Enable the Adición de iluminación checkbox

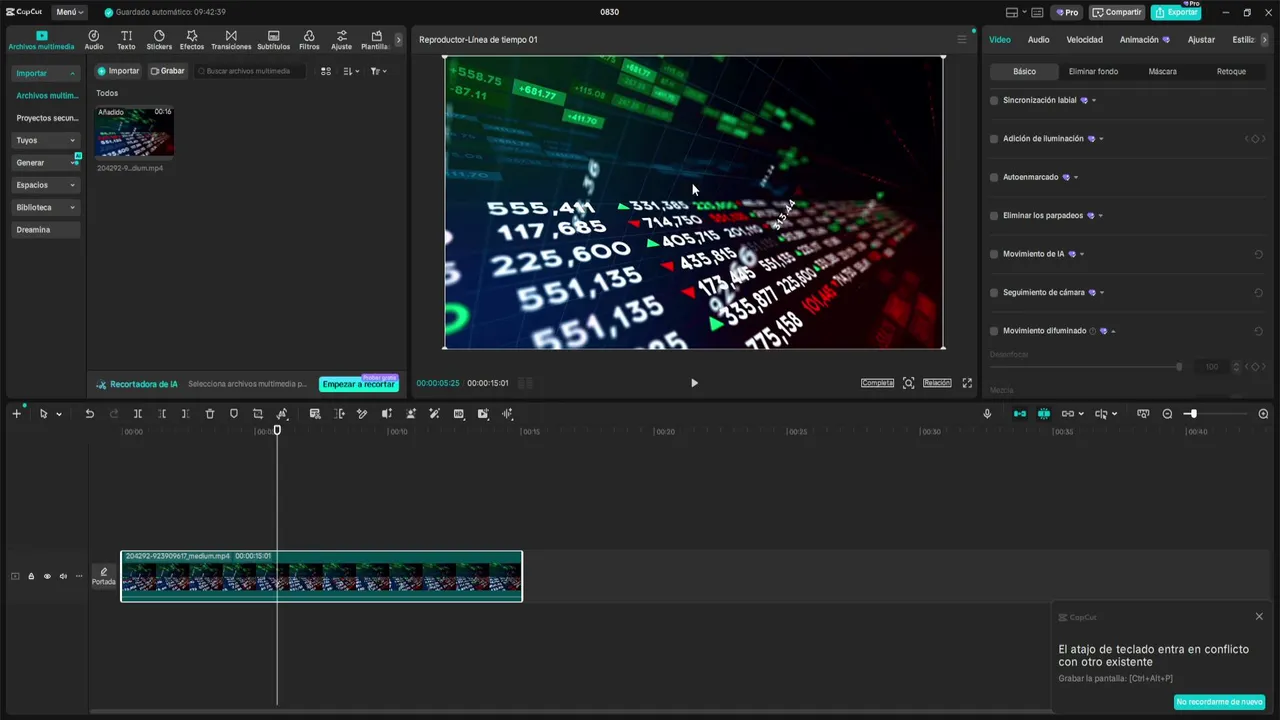(x=994, y=139)
